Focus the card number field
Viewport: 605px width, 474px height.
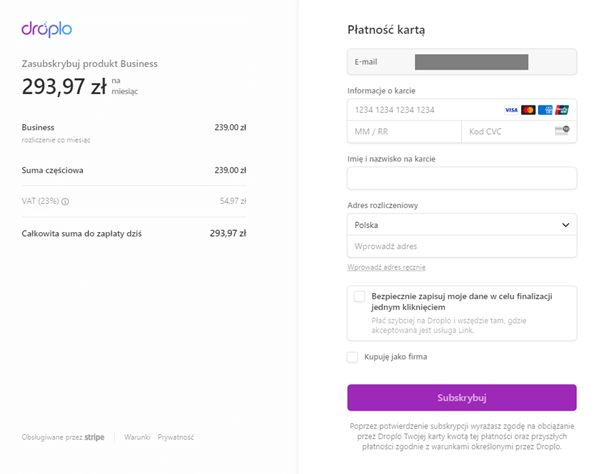tap(424, 110)
